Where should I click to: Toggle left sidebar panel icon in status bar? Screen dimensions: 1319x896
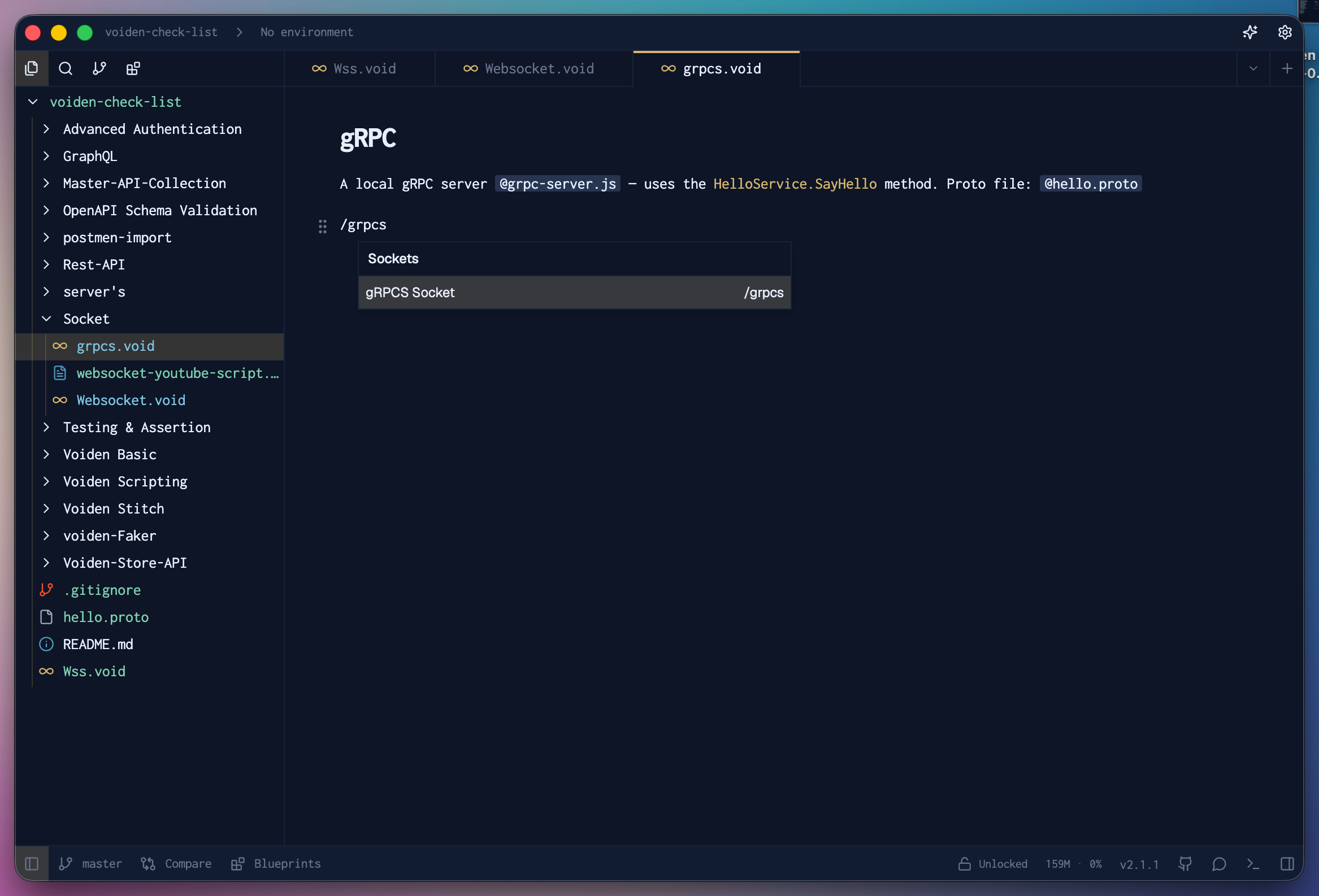click(x=32, y=864)
